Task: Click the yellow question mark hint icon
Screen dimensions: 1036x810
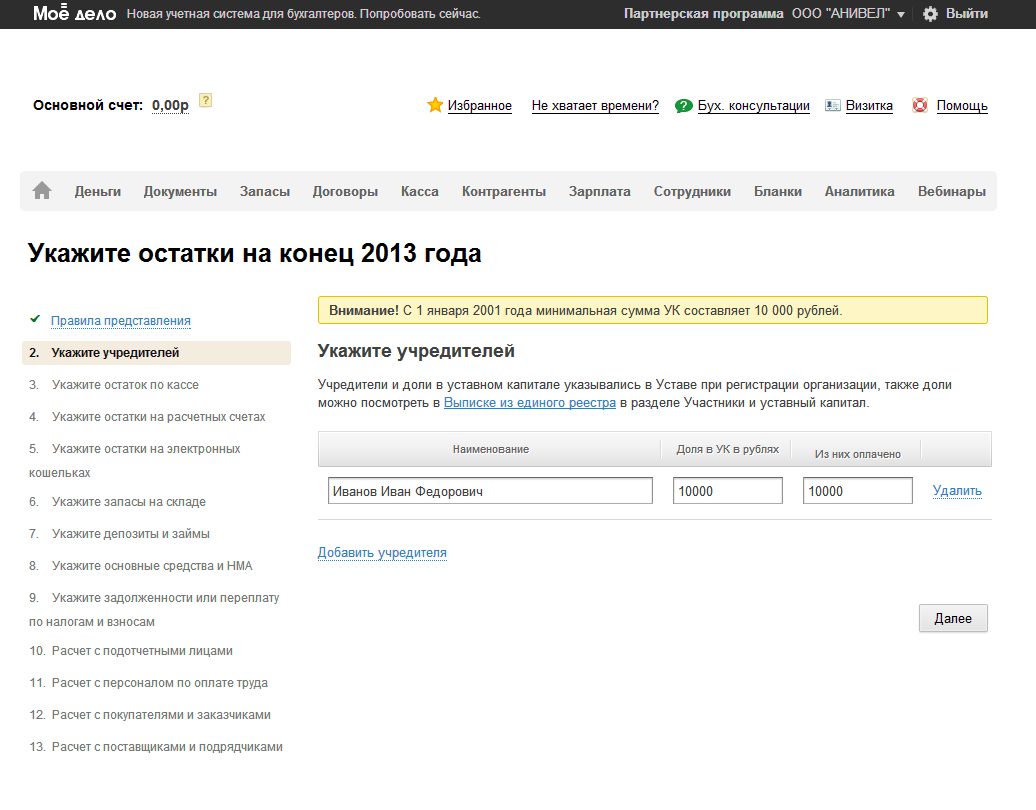Action: coord(205,100)
